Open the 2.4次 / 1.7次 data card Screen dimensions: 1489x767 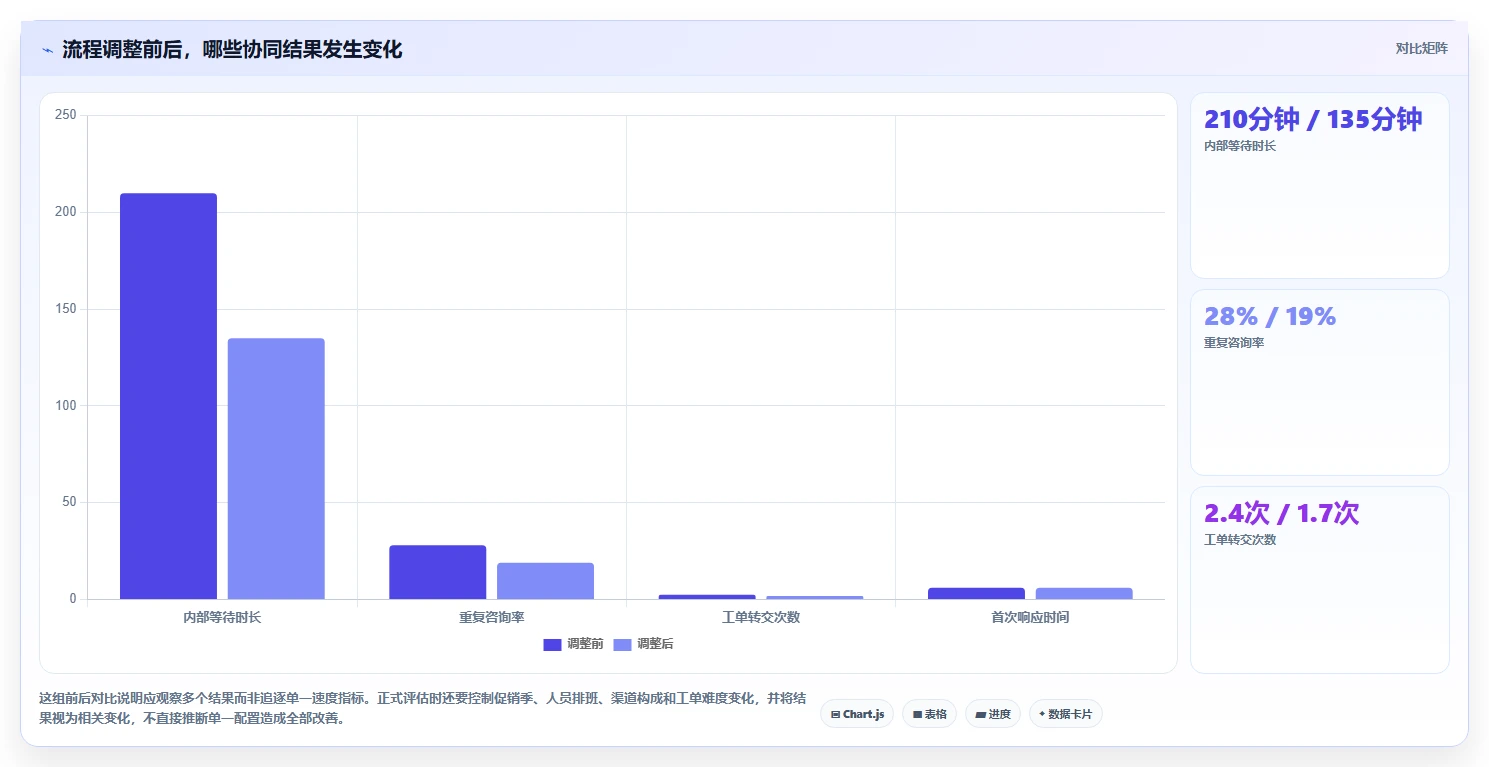[1319, 579]
